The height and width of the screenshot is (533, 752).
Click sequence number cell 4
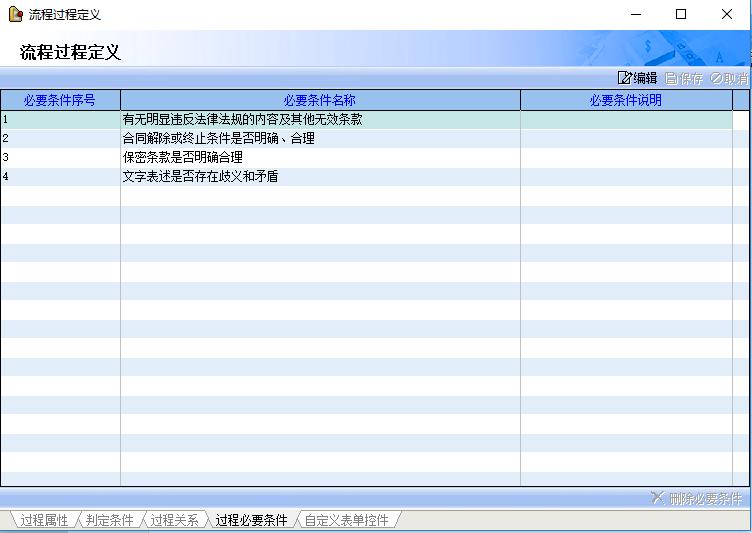tap(60, 176)
